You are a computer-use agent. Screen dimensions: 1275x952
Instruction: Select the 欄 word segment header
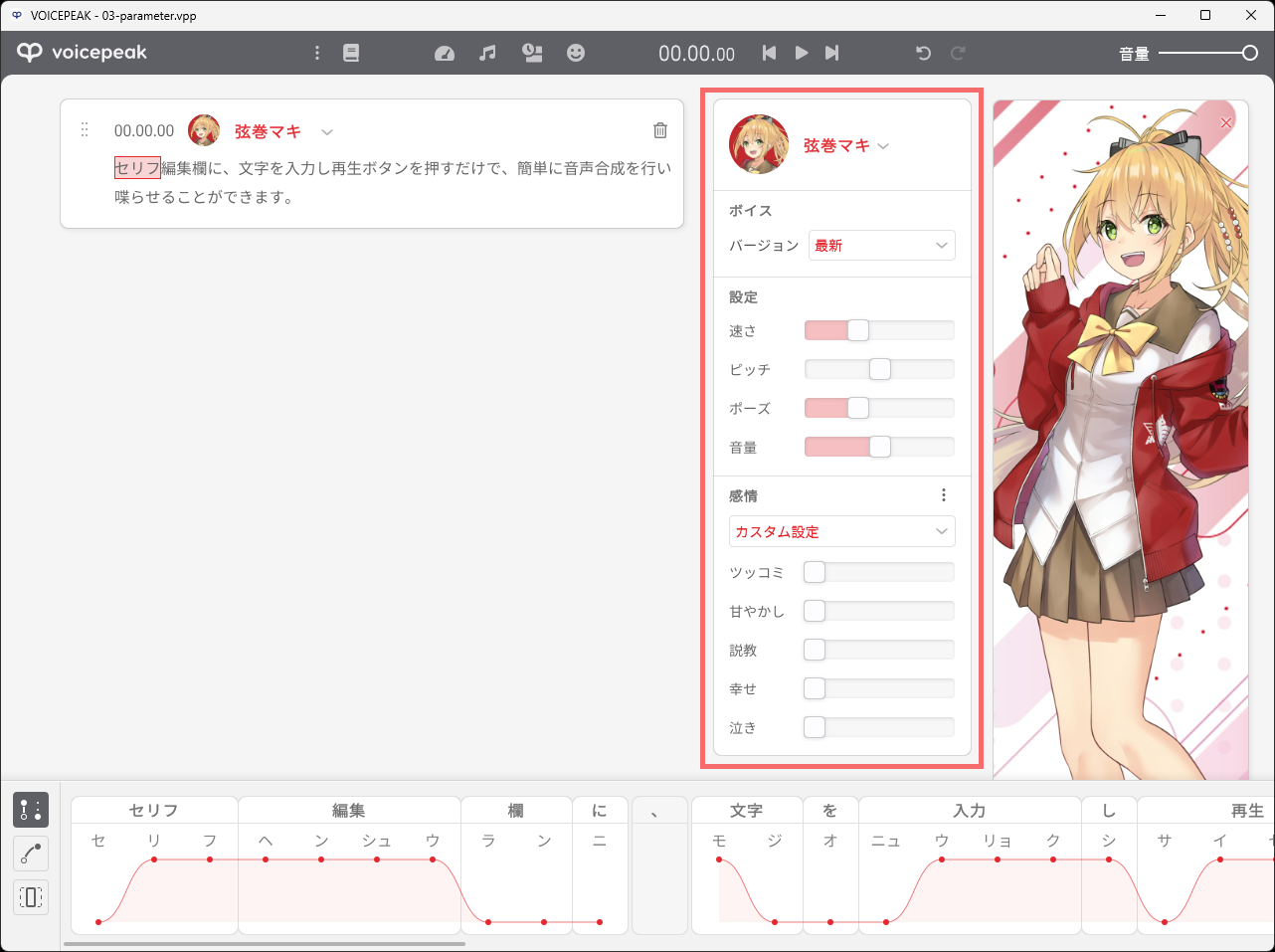click(516, 810)
